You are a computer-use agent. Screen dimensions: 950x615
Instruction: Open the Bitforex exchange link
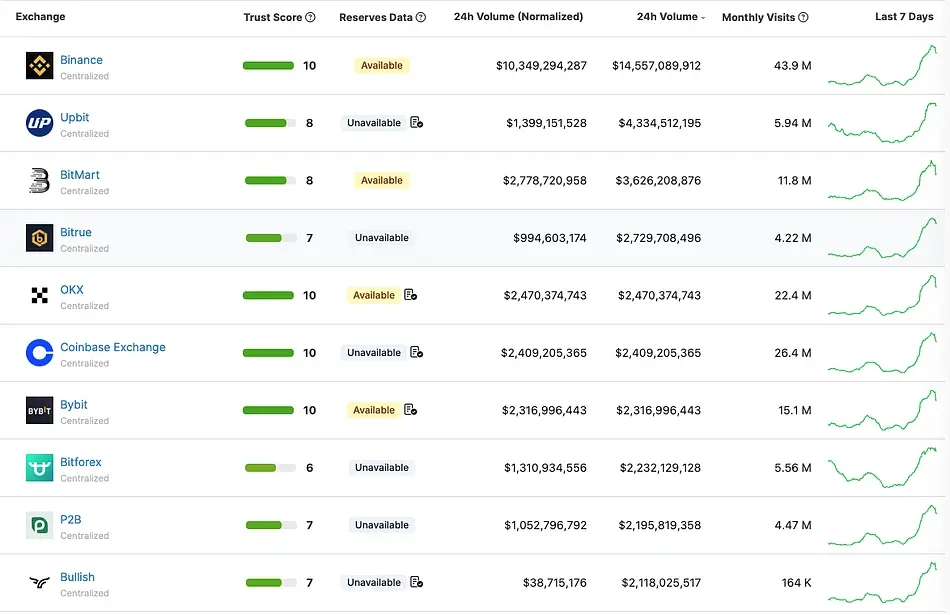tap(81, 462)
